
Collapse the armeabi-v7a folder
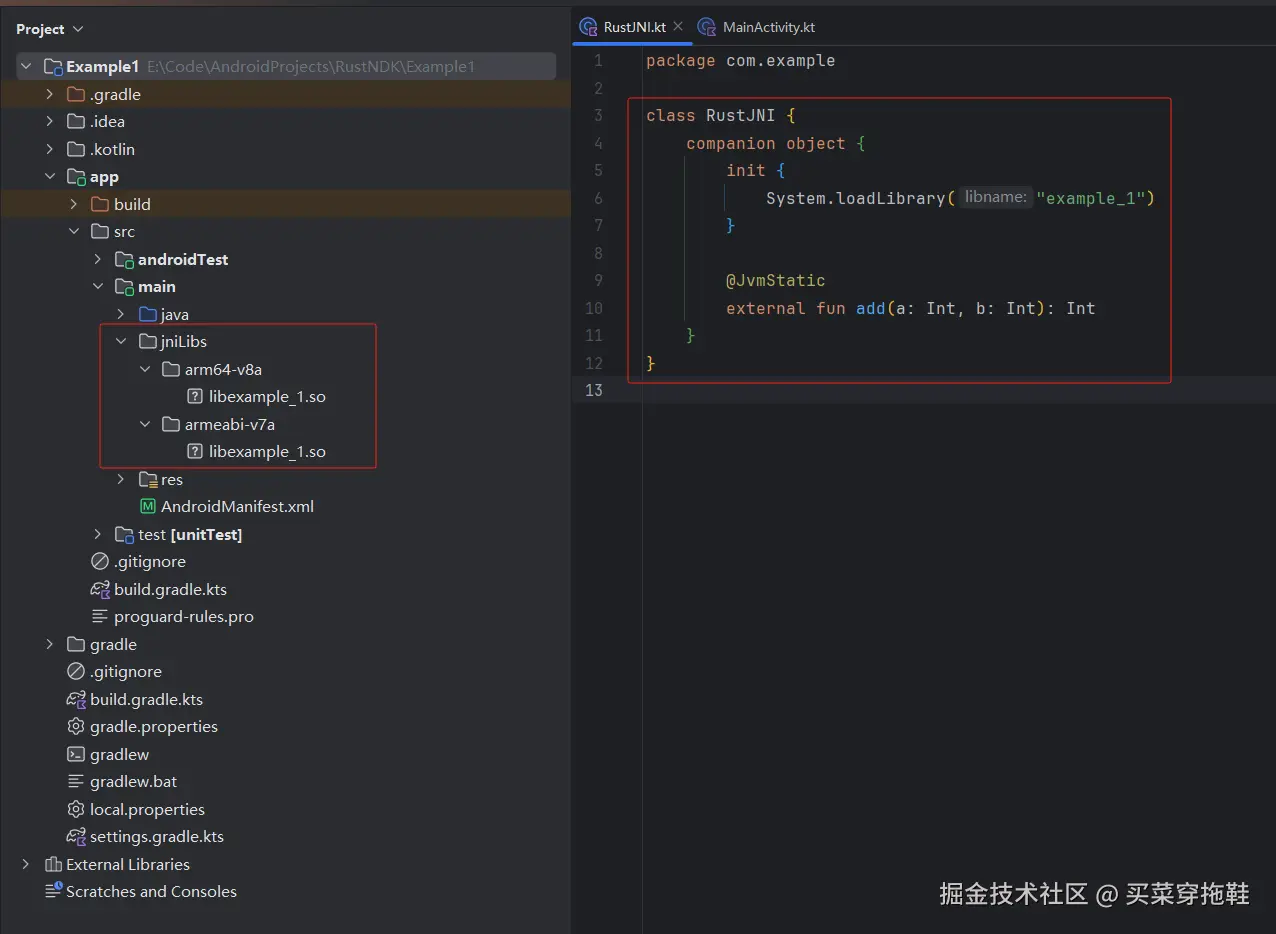[x=146, y=424]
